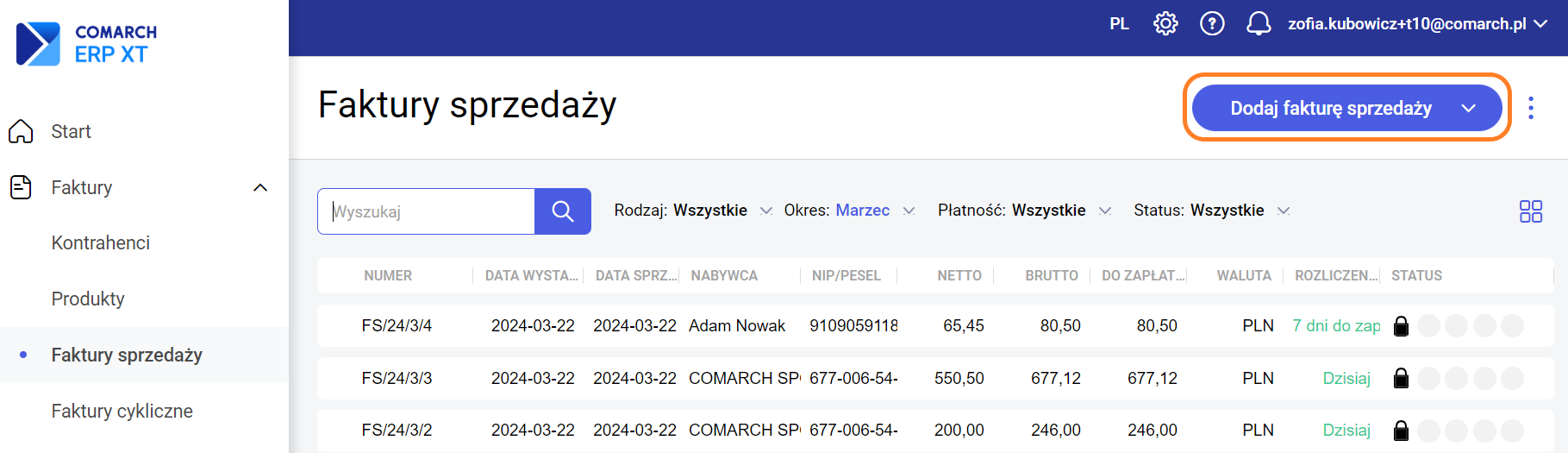Click lock icon on invoice FS/24/3/3
This screenshot has width=1568, height=453.
click(x=1401, y=378)
